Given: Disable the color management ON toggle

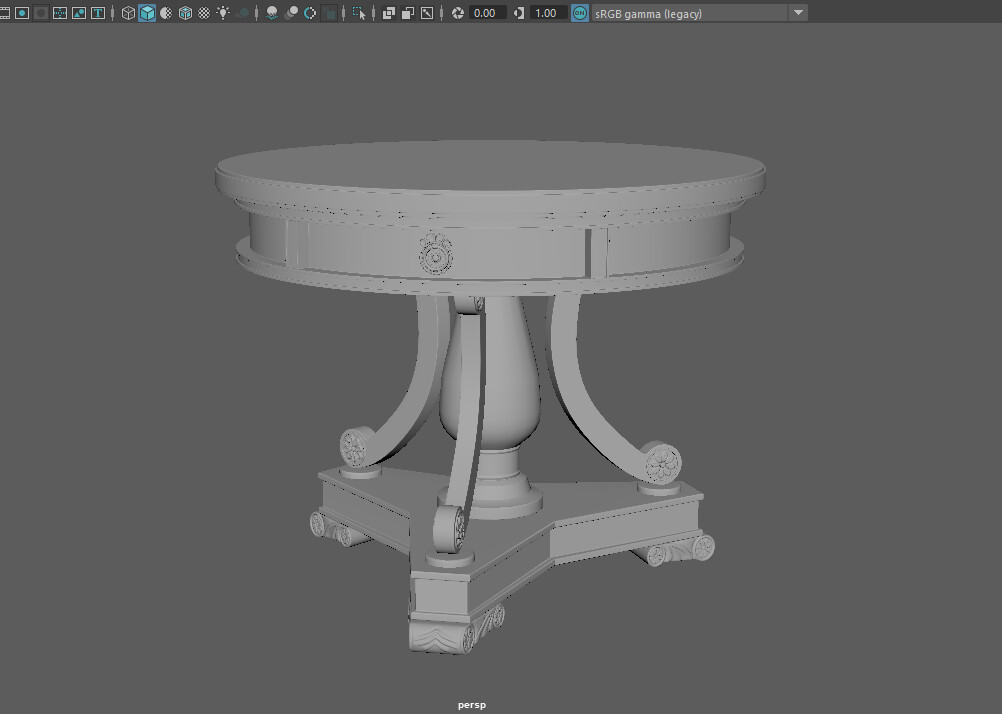Looking at the screenshot, I should coord(577,13).
